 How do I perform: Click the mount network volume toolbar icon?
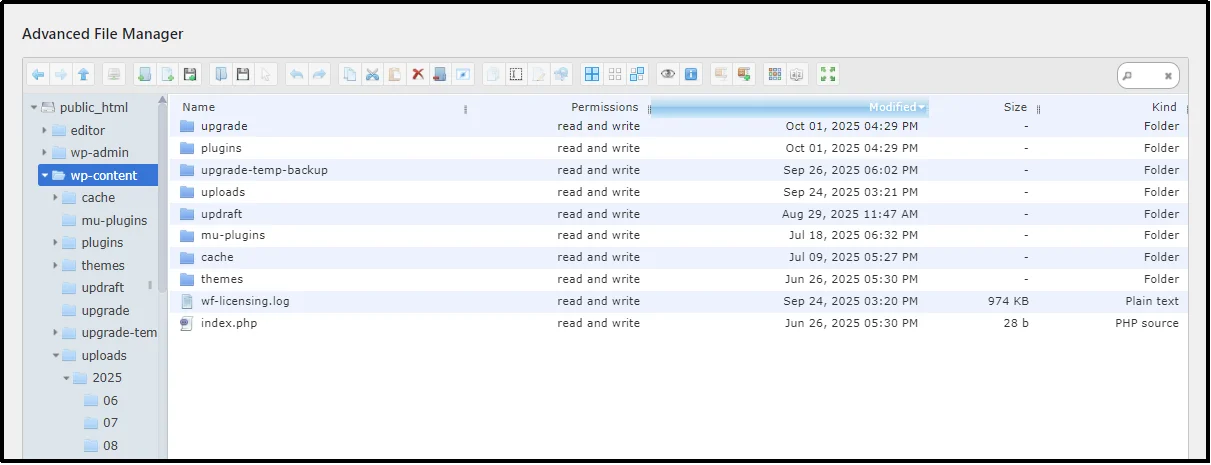(x=114, y=74)
